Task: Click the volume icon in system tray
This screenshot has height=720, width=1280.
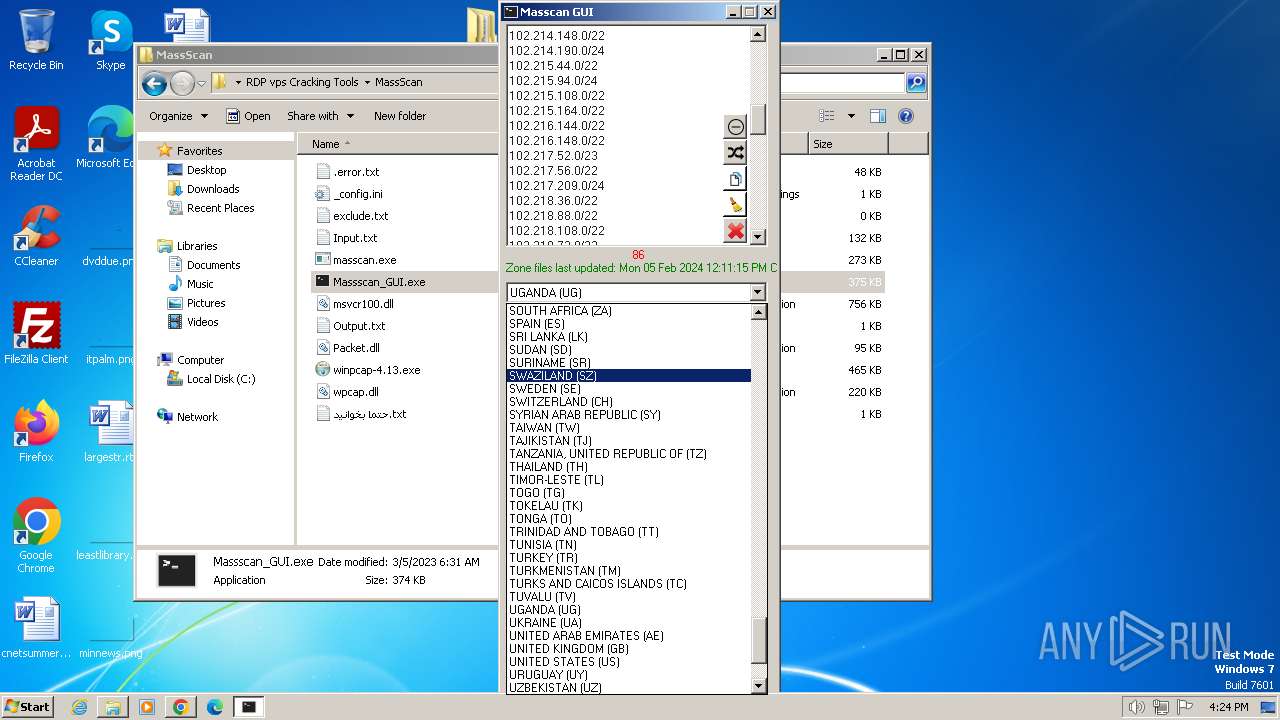Action: pyautogui.click(x=1136, y=707)
